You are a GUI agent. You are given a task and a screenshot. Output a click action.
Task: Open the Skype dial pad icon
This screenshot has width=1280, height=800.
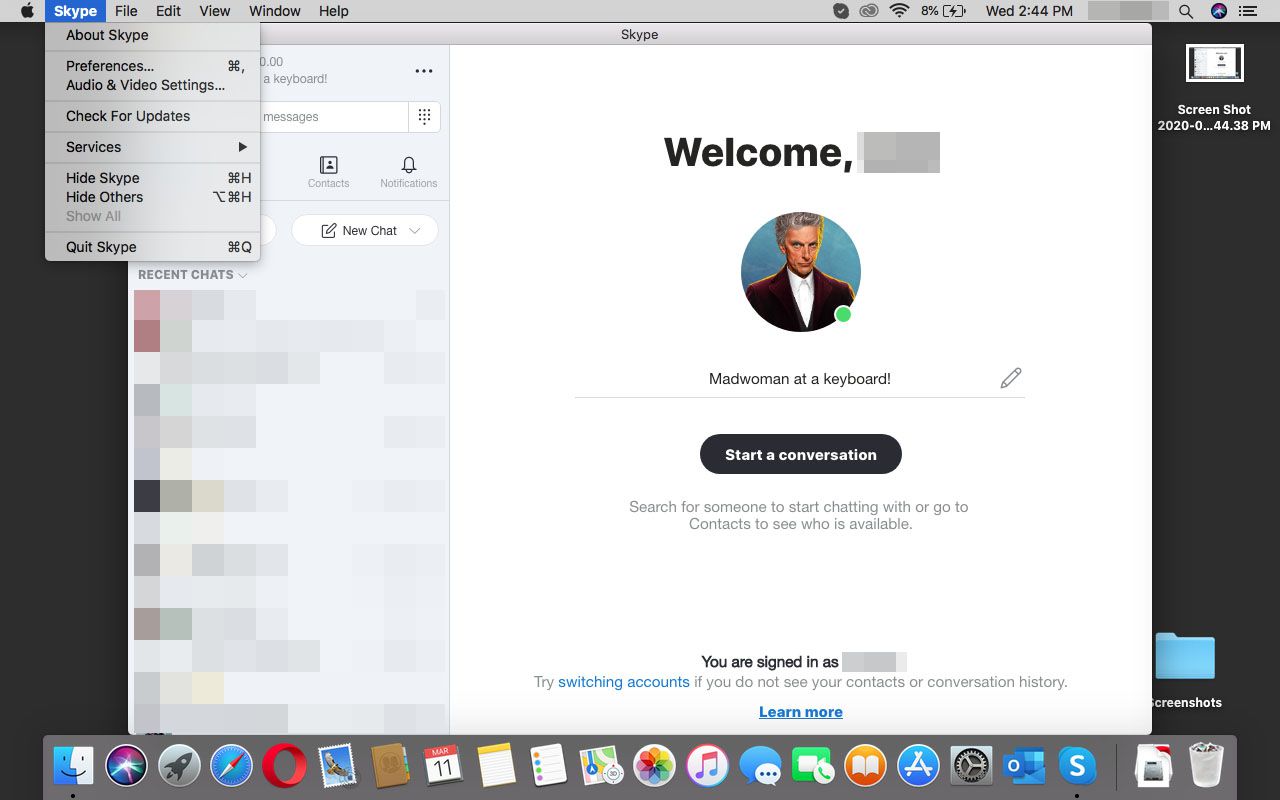click(424, 117)
